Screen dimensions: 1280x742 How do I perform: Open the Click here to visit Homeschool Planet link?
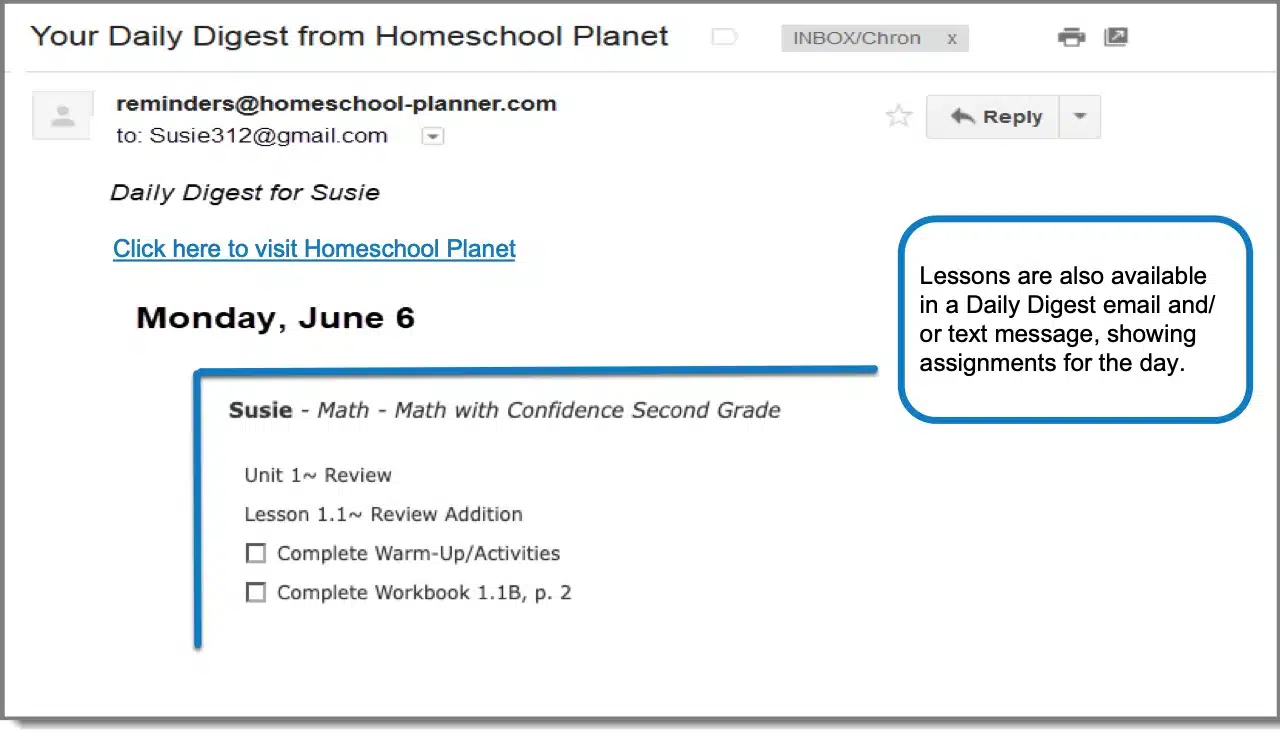(314, 249)
